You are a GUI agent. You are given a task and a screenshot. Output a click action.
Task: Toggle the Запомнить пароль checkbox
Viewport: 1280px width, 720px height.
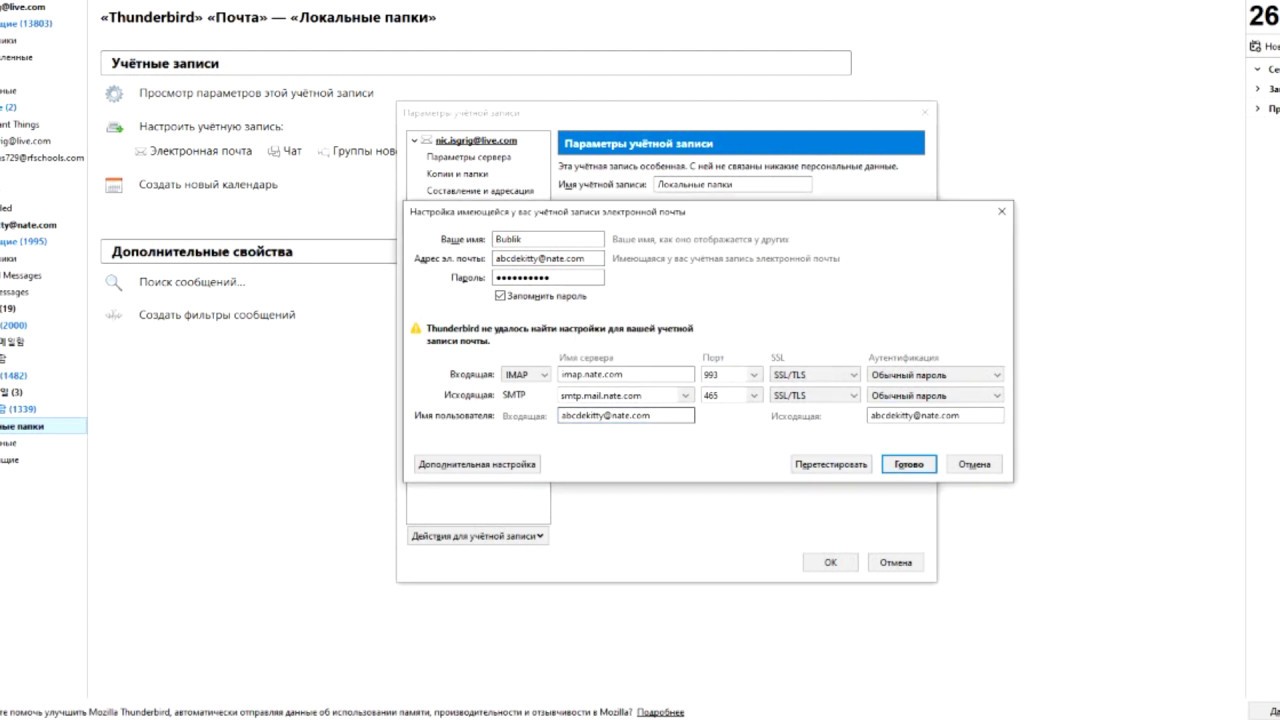[500, 296]
